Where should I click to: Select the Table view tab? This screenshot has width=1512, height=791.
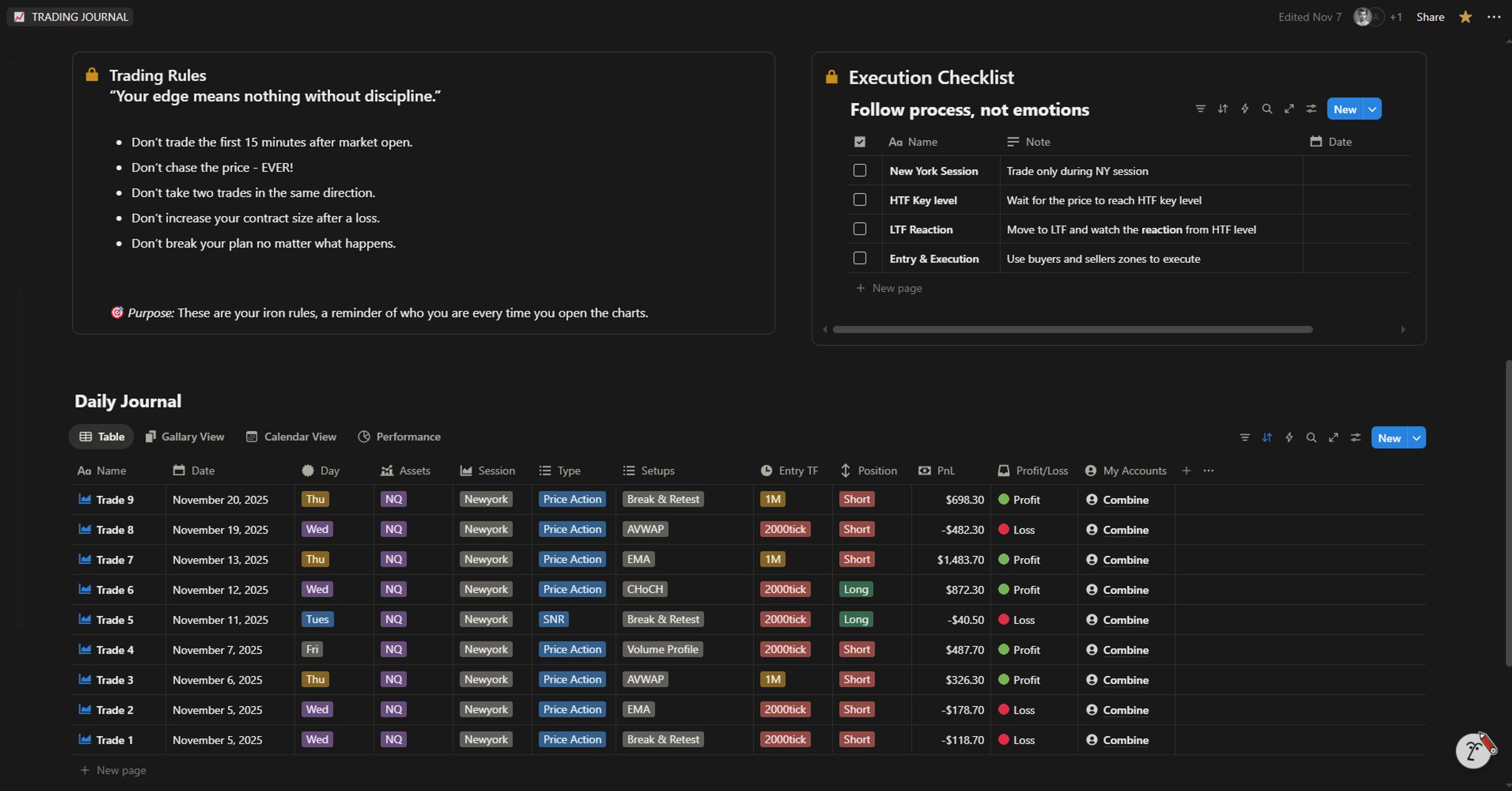[x=102, y=437]
